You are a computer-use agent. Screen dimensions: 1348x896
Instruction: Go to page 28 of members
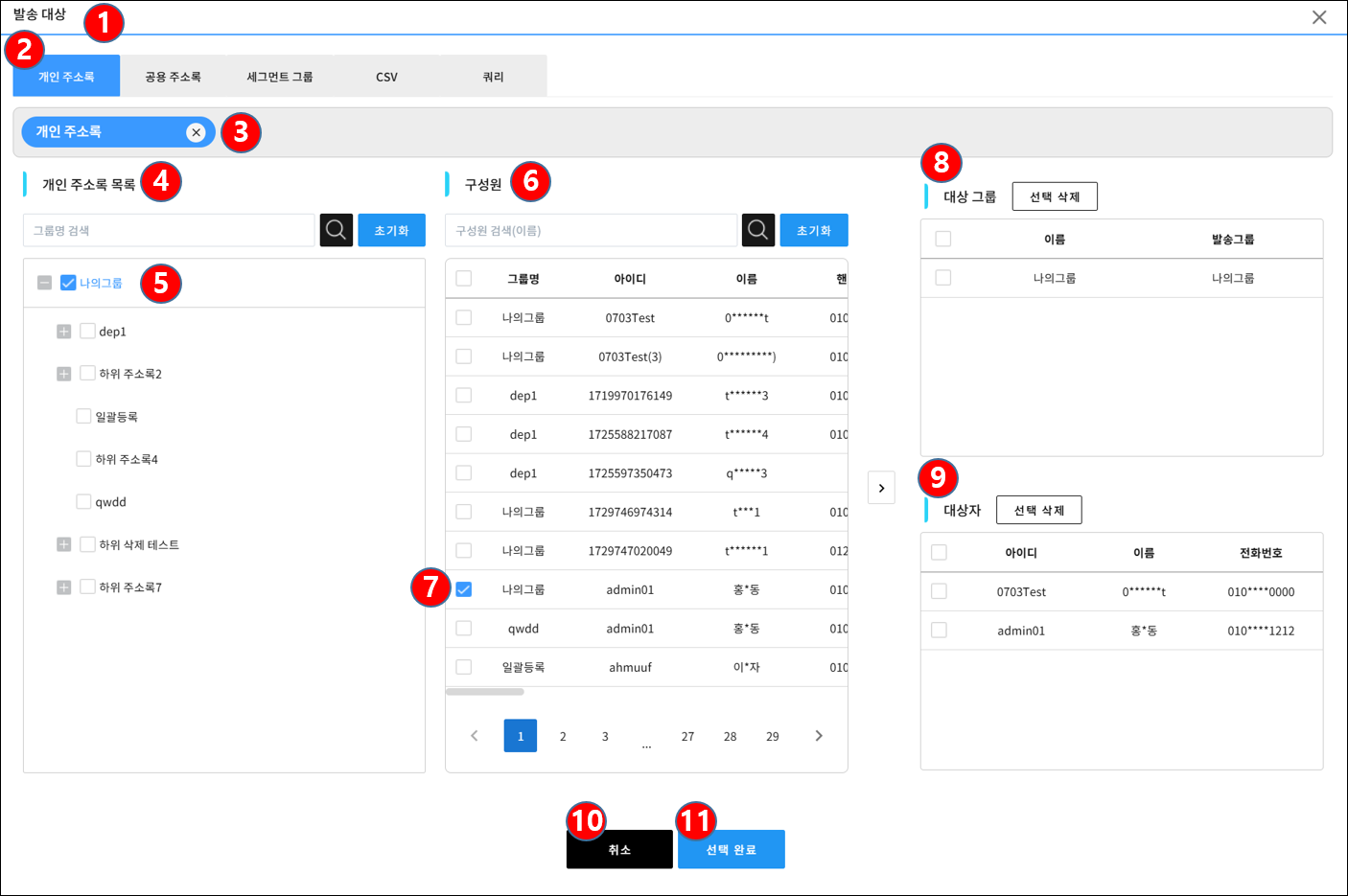pyautogui.click(x=731, y=736)
